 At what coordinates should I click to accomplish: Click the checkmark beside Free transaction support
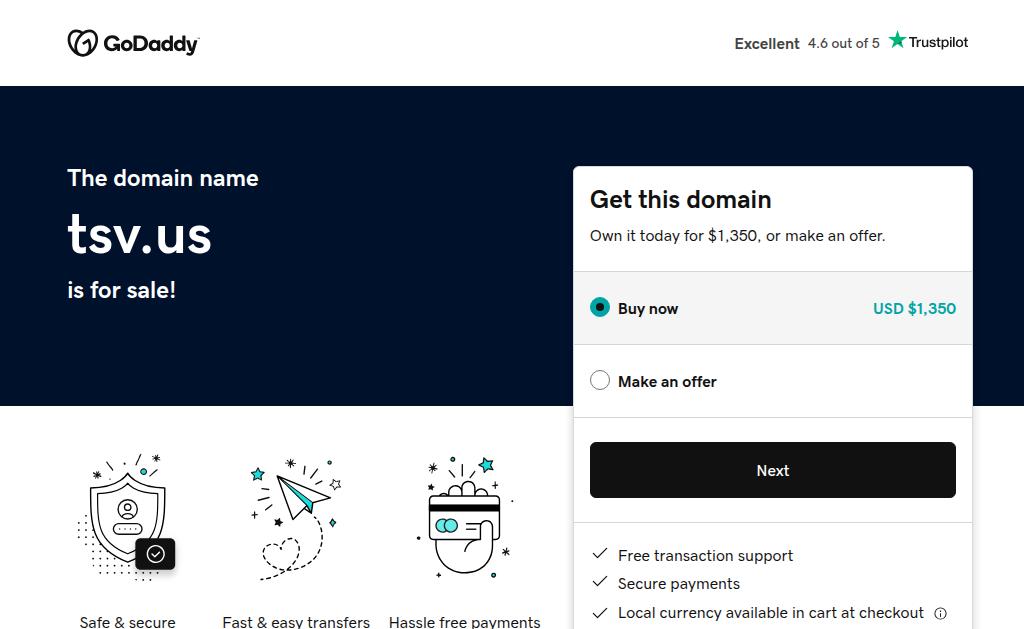click(x=600, y=554)
